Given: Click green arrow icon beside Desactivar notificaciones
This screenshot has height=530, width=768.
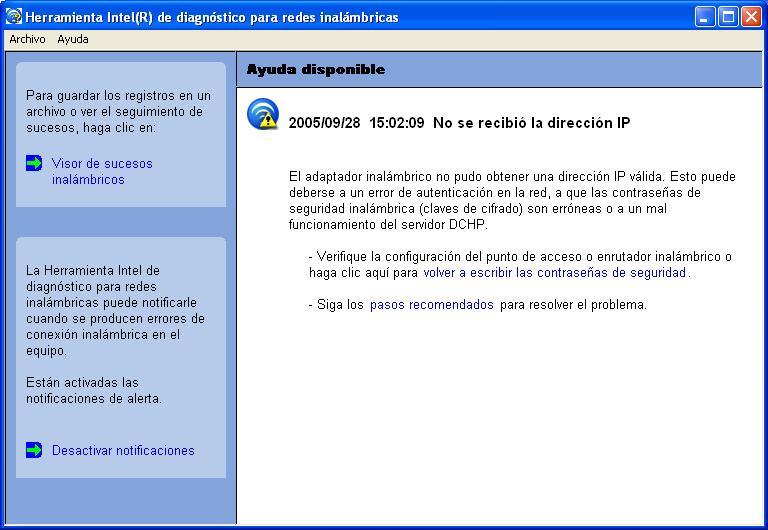Looking at the screenshot, I should coord(34,450).
